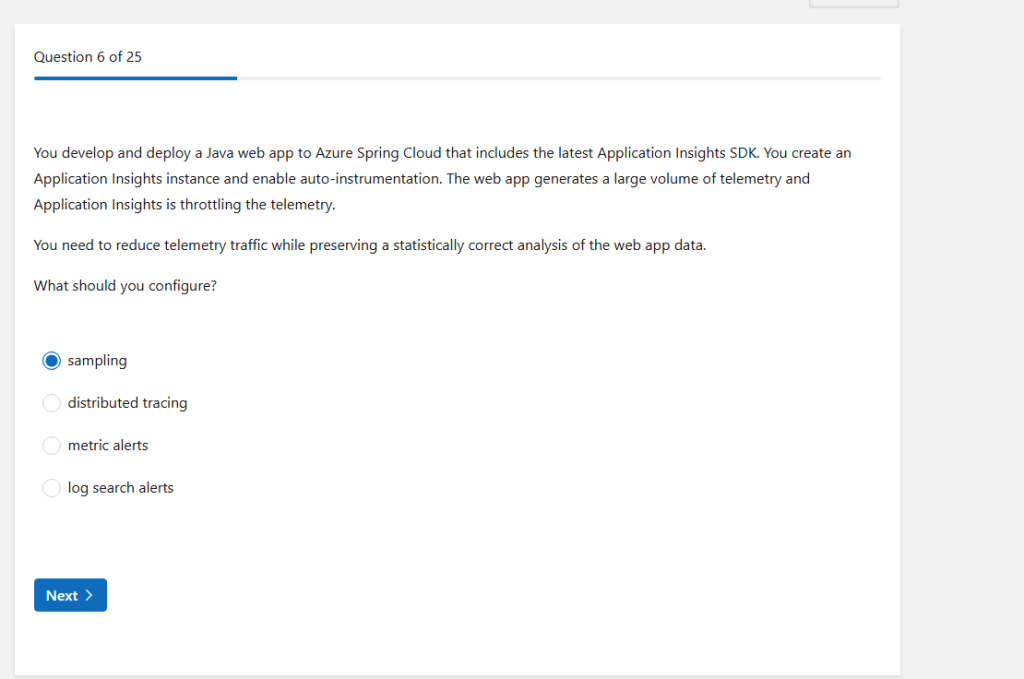Click the "Question 6 of 25" heading
The height and width of the screenshot is (679, 1024).
point(88,57)
